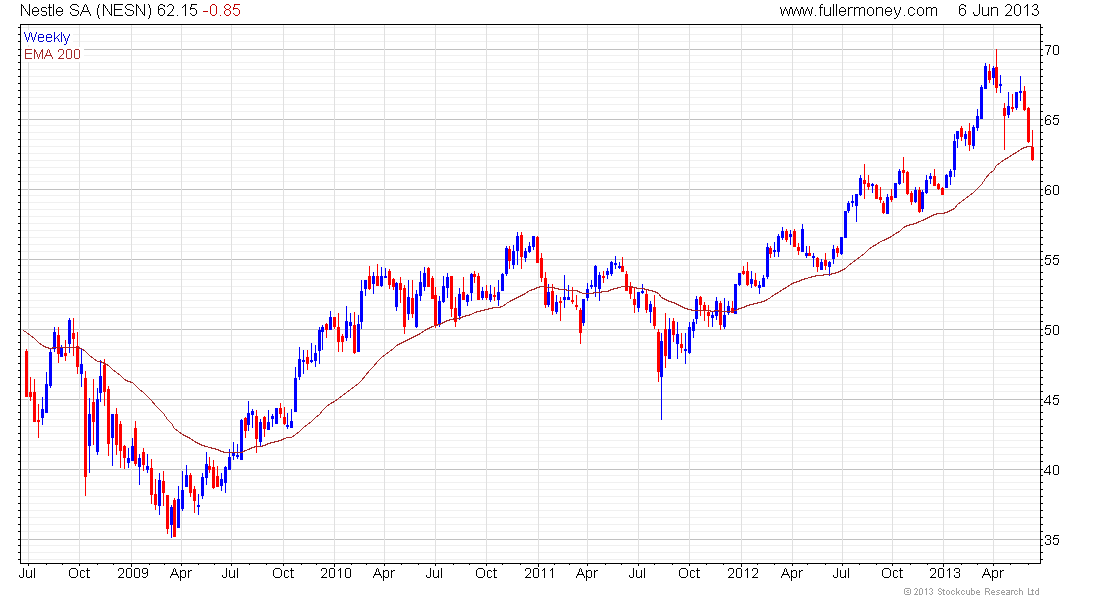This screenshot has width=1100, height=600.
Task: Click the red change value -0.85
Action: (x=221, y=11)
